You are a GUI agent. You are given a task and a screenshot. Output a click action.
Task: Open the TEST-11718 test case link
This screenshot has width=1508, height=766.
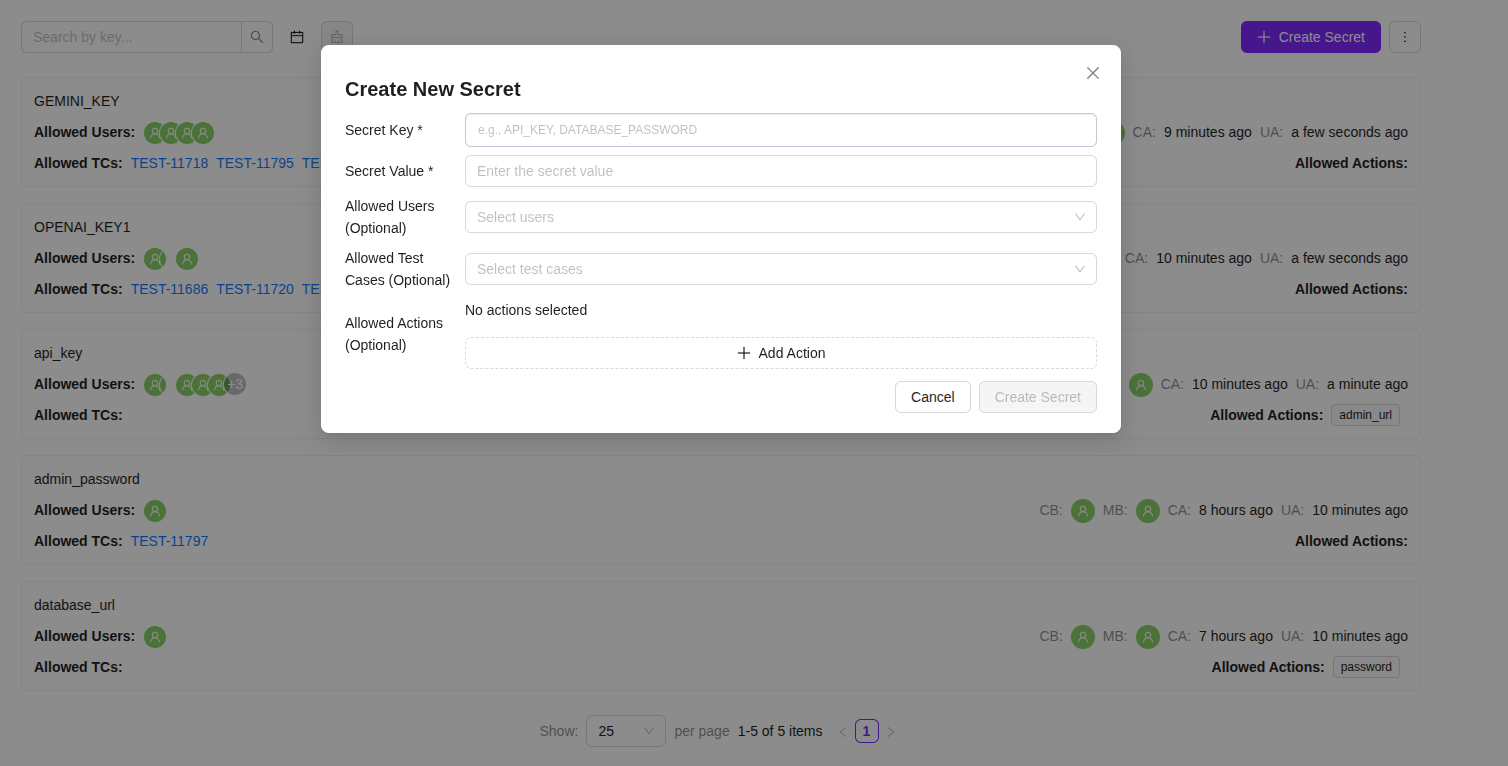169,163
